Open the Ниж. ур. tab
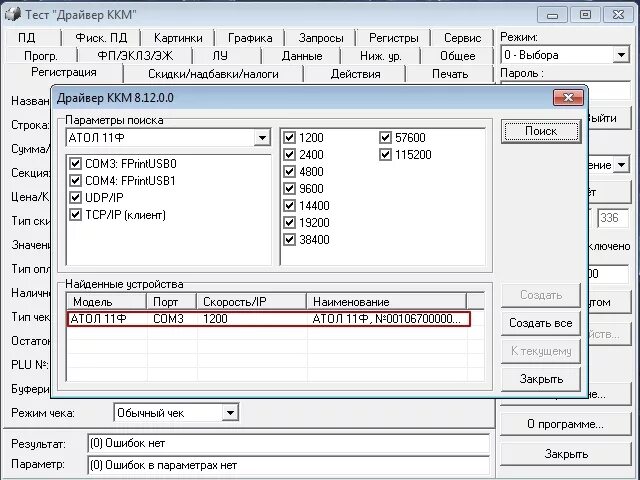The width and height of the screenshot is (640, 480). pos(381,56)
